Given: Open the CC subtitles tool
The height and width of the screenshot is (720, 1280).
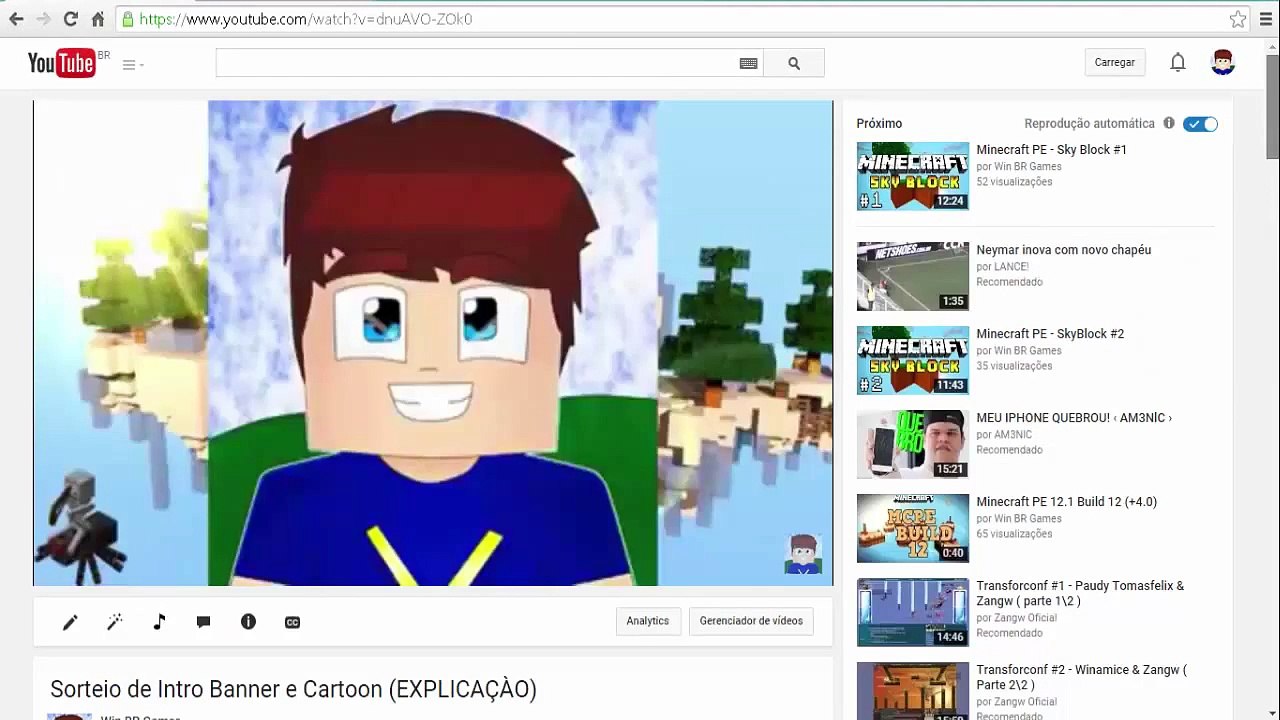Looking at the screenshot, I should (292, 622).
